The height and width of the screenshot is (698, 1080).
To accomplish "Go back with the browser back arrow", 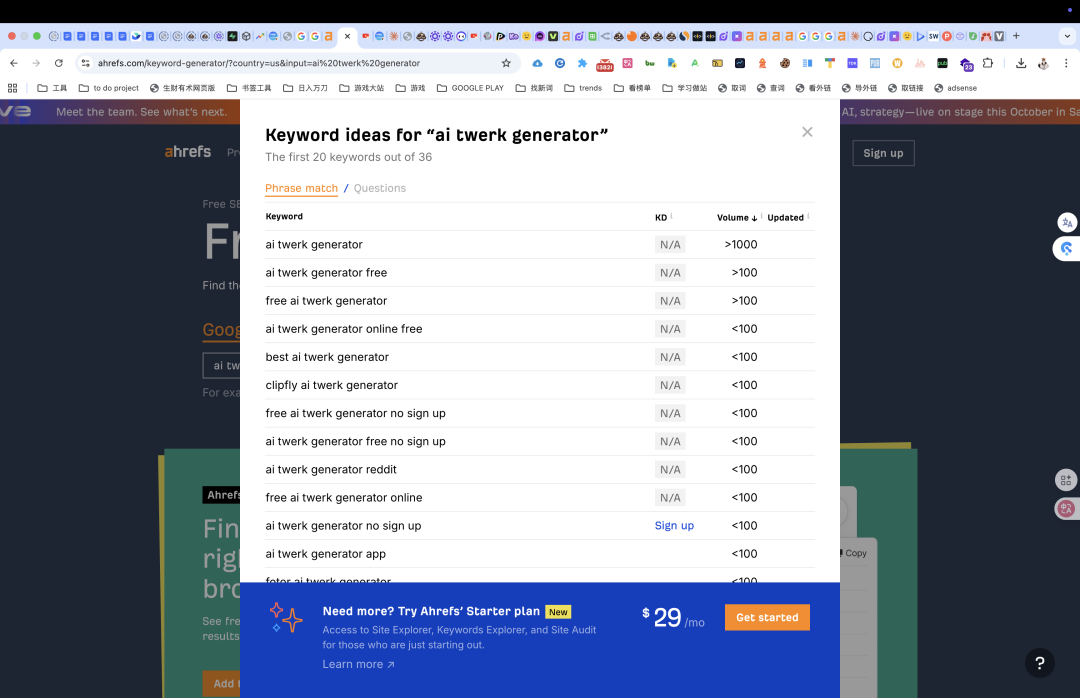I will click(x=14, y=63).
